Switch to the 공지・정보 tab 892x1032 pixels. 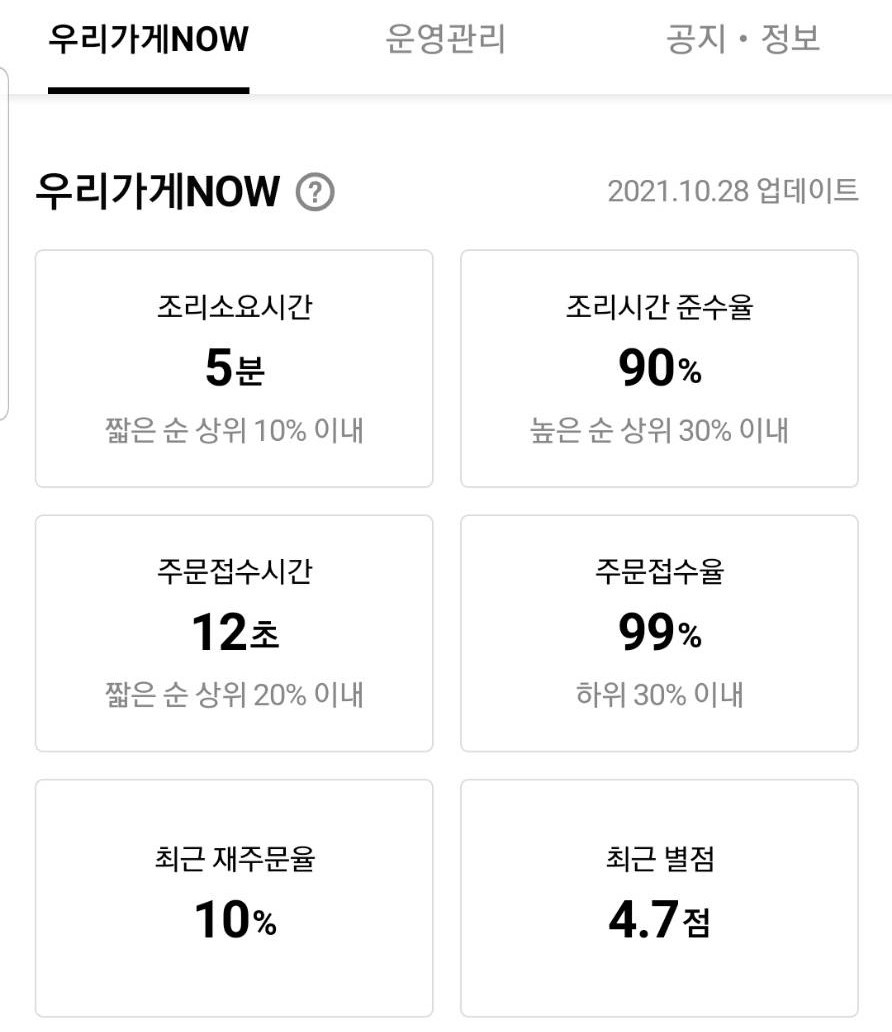pos(743,39)
